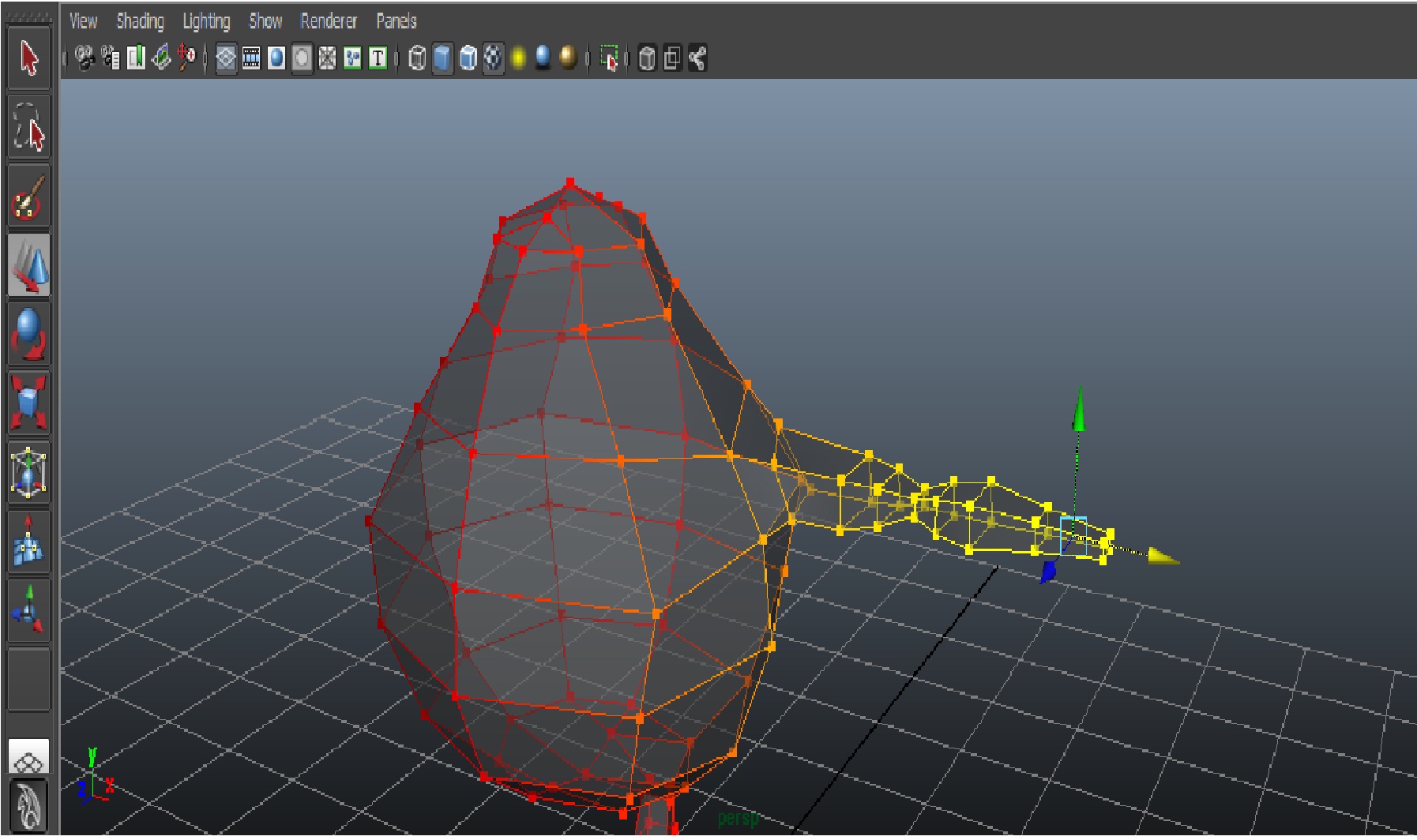
Task: Click the Maya logo layout button
Action: point(29,805)
